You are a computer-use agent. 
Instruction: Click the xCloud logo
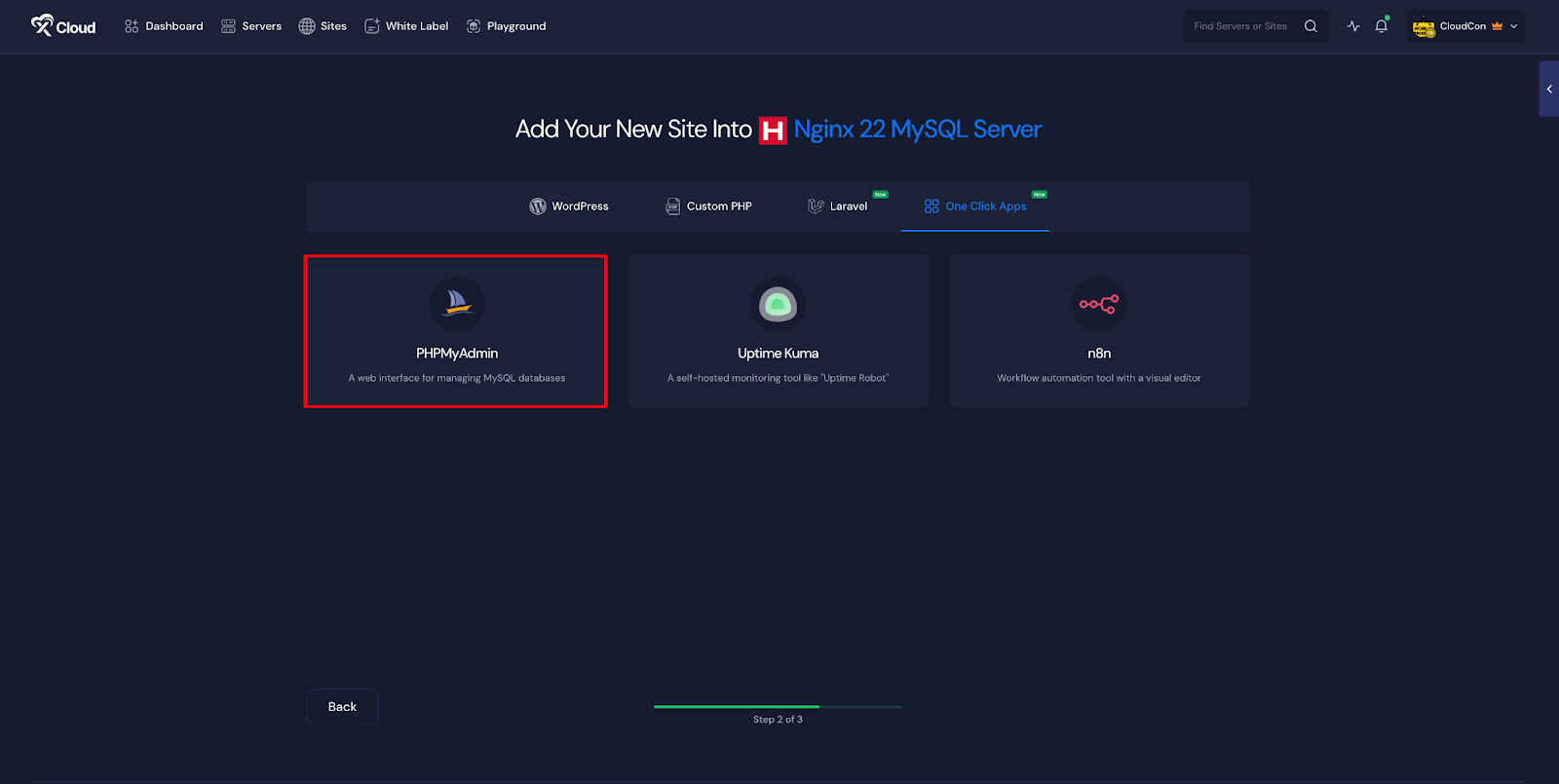pyautogui.click(x=63, y=26)
